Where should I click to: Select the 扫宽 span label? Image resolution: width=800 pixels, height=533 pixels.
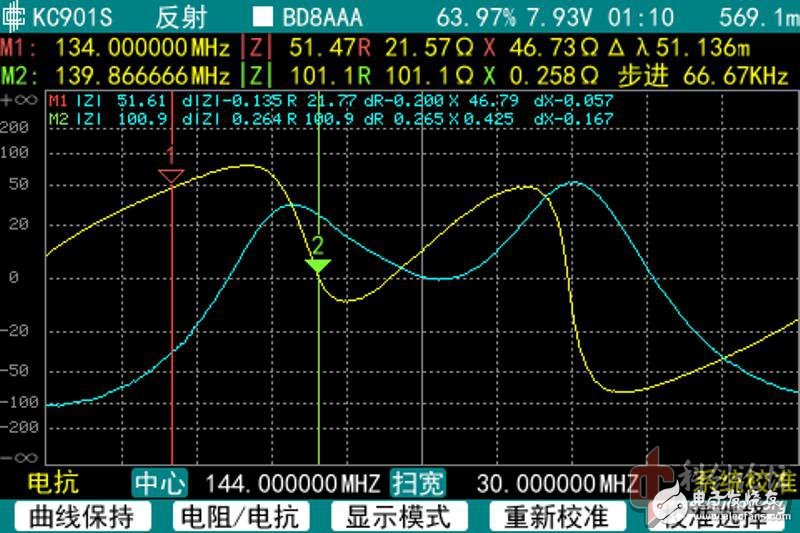point(417,484)
